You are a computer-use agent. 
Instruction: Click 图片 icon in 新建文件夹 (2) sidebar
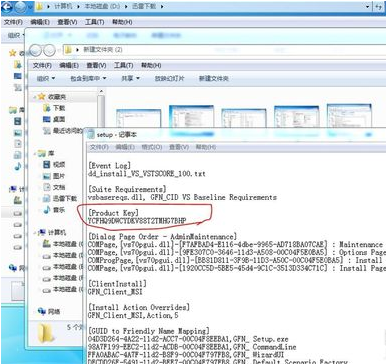pos(47,176)
